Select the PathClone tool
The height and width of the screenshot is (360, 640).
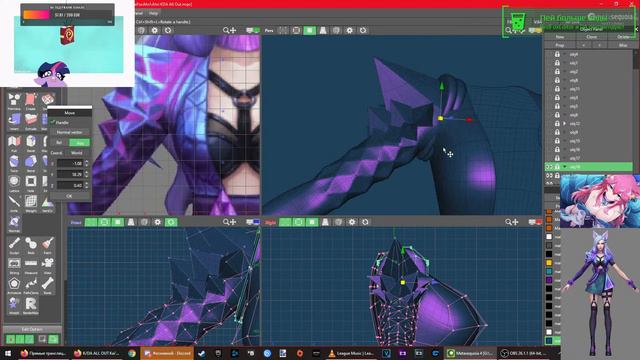[x=31, y=285]
